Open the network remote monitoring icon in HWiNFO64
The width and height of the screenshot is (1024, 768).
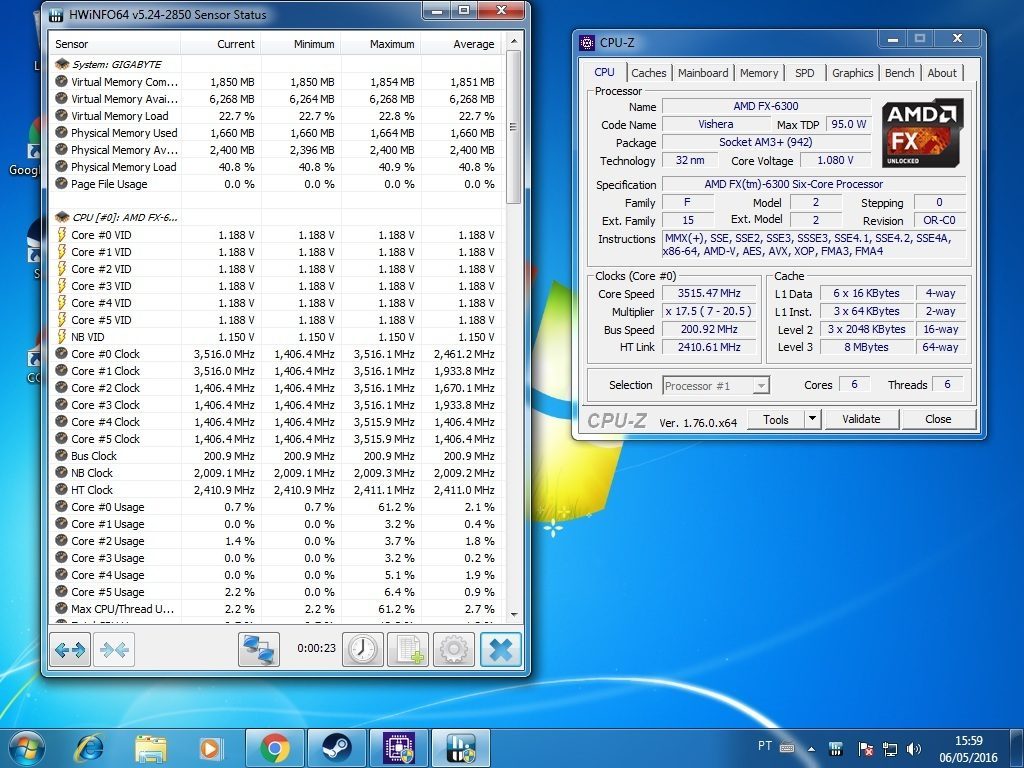pyautogui.click(x=259, y=649)
